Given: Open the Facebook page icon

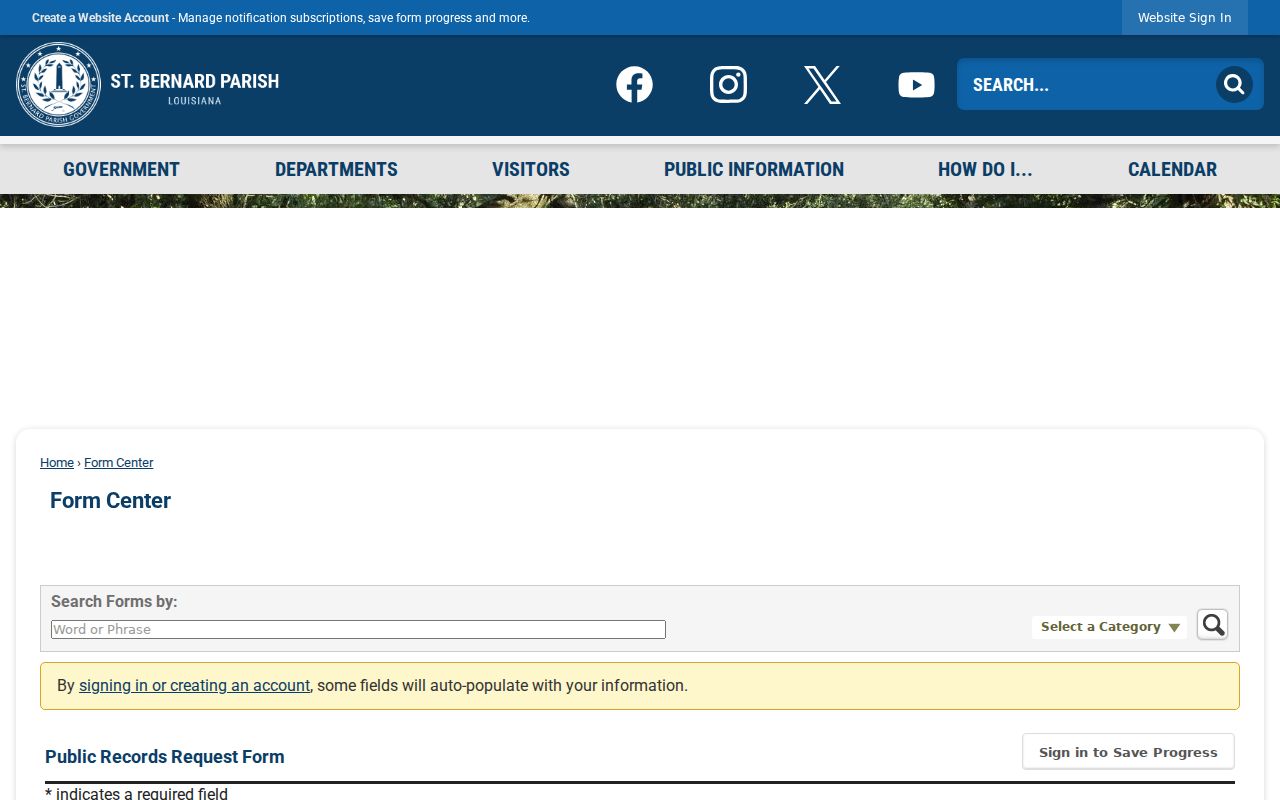Looking at the screenshot, I should click(634, 85).
